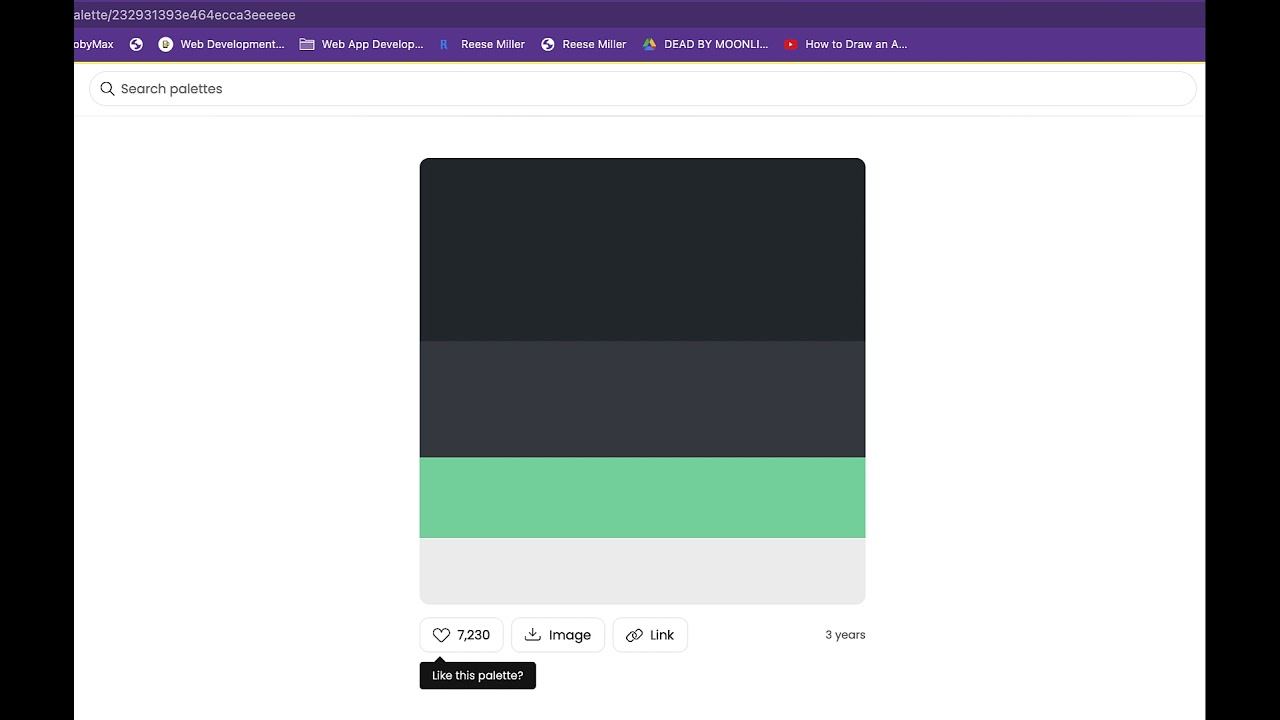
Task: Click the Like this palette? tooltip
Action: 478,676
